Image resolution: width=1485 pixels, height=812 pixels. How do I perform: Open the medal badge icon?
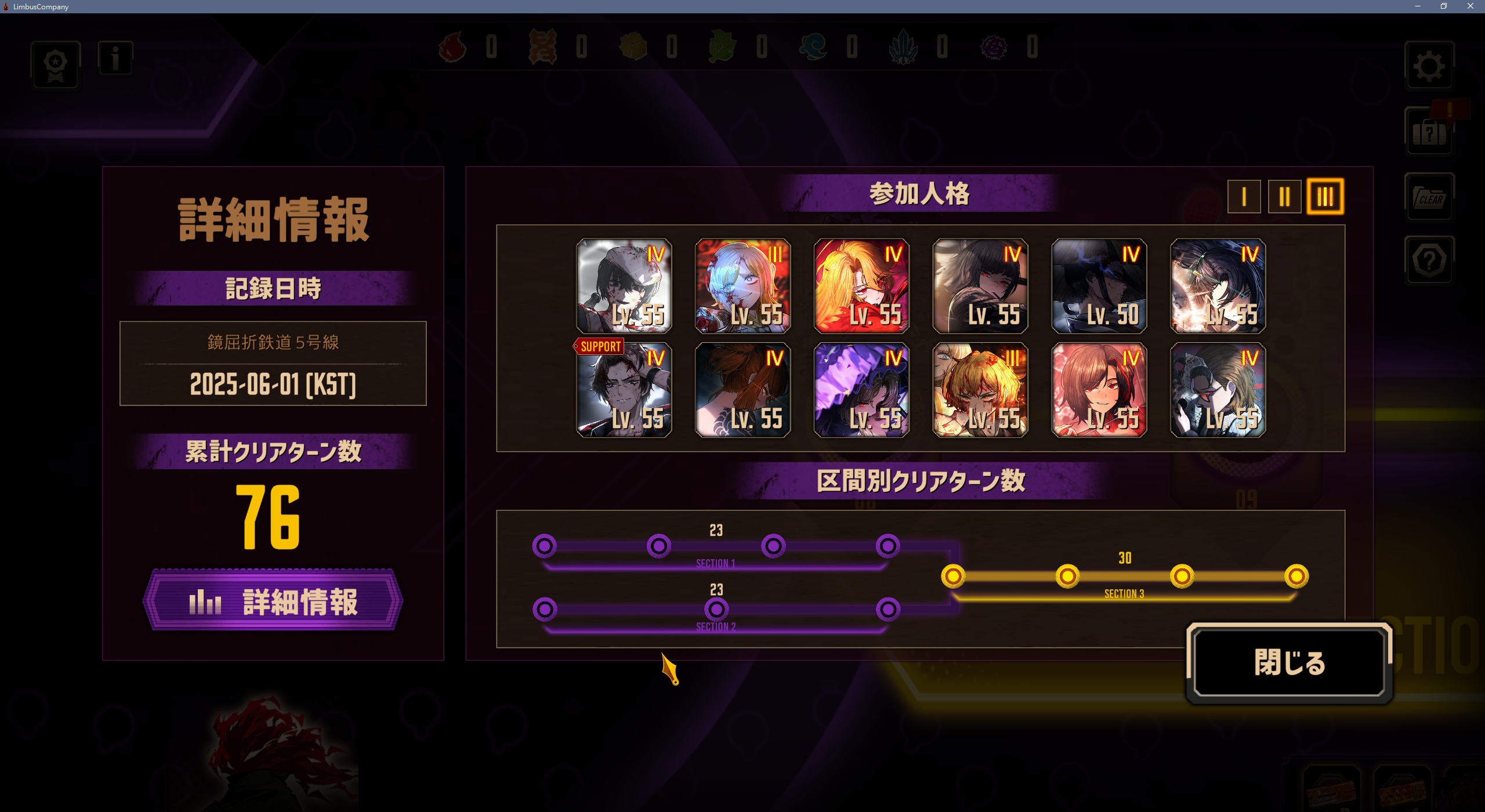point(56,65)
